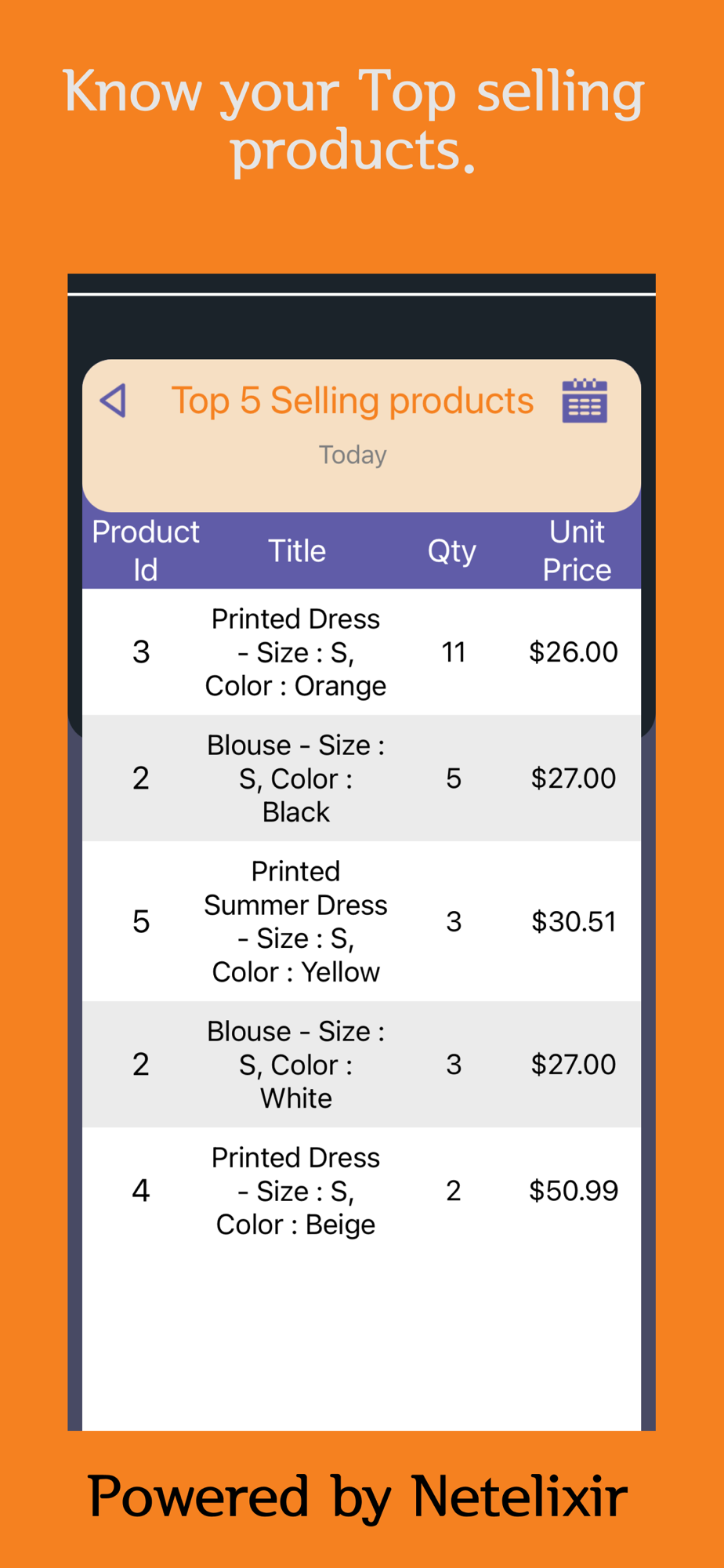Select the Blouse Black product title
Screen dimensions: 724x1568
(x=296, y=779)
